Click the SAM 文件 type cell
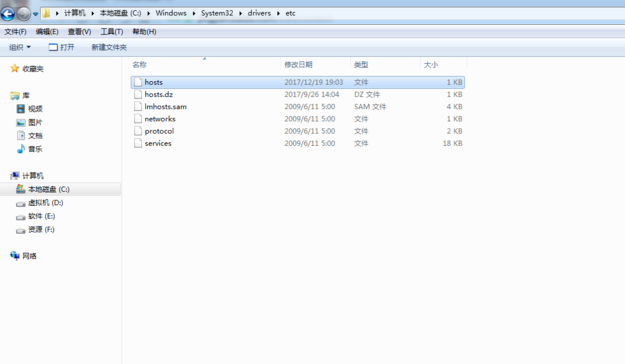This screenshot has height=364, width=625. tap(370, 106)
